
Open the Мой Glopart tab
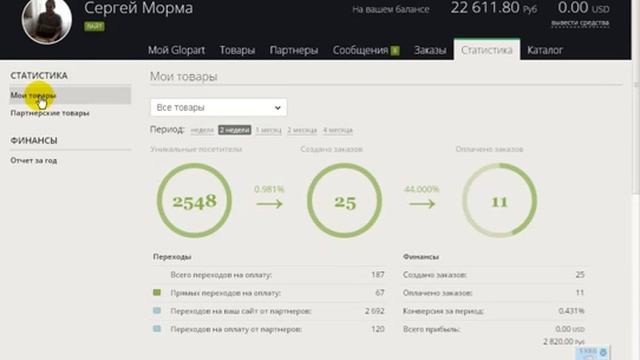(x=176, y=50)
